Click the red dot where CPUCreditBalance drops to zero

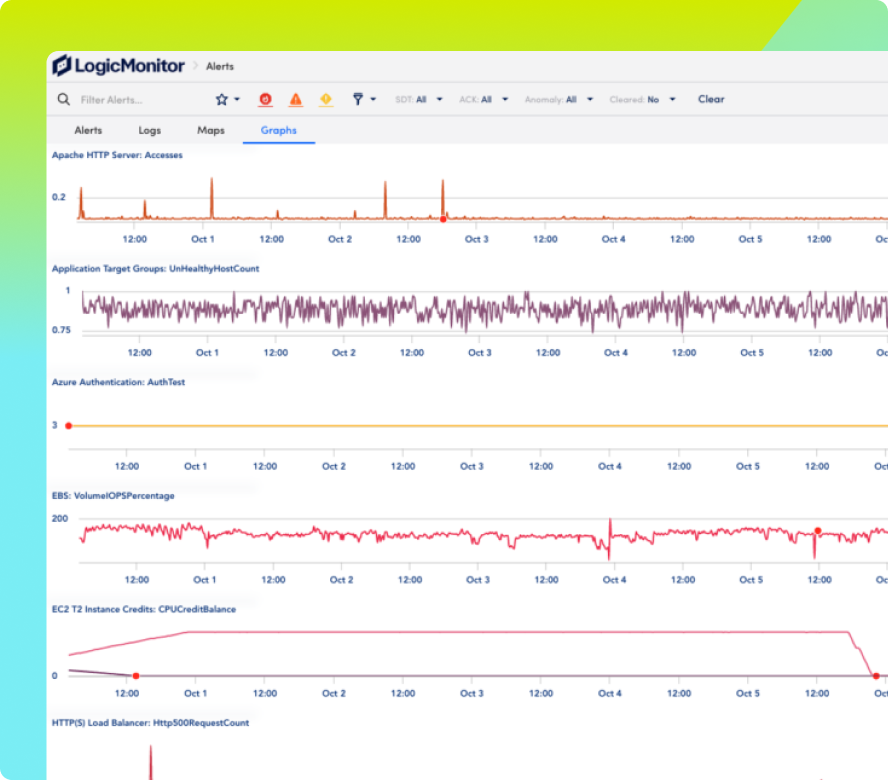[x=876, y=676]
